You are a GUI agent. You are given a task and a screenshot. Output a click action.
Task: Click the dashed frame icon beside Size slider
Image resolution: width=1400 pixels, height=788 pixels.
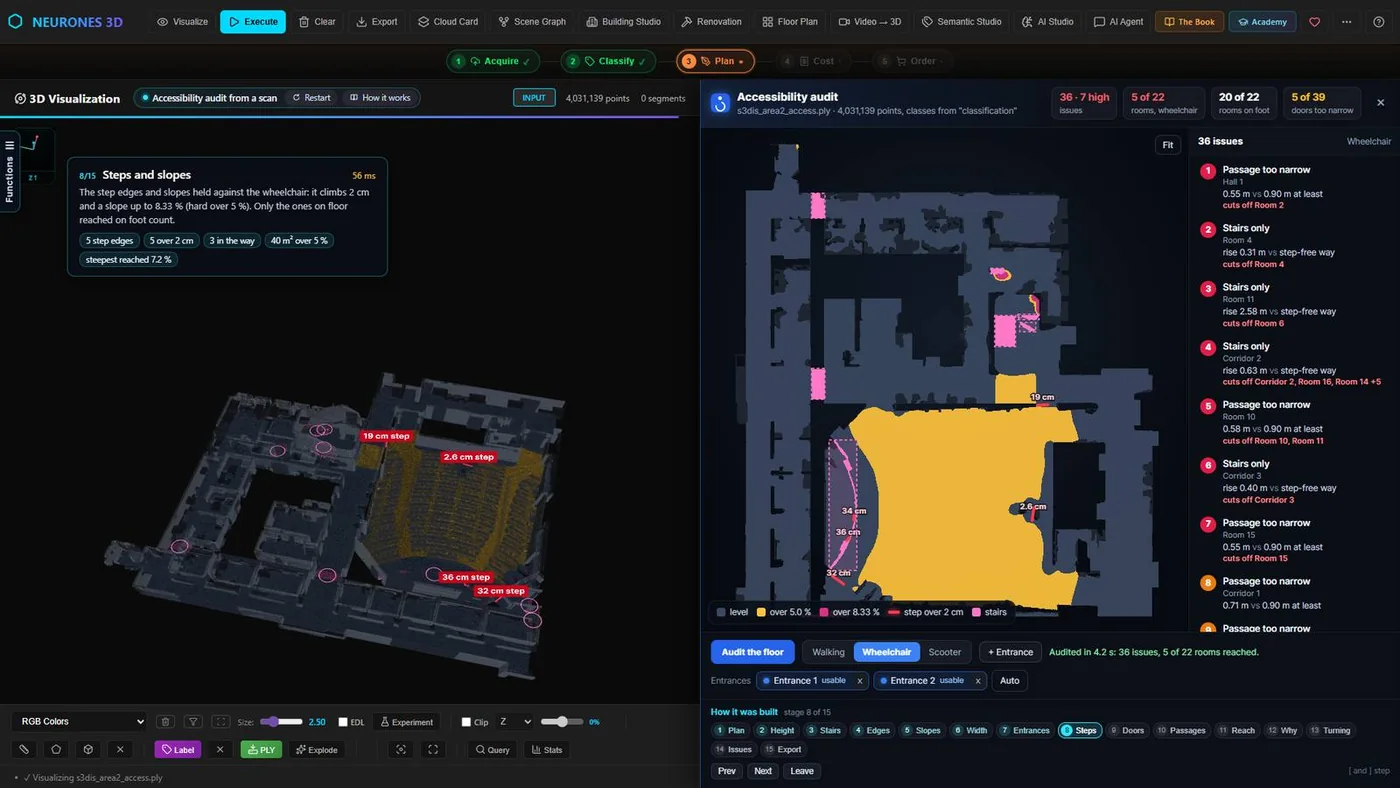point(221,722)
